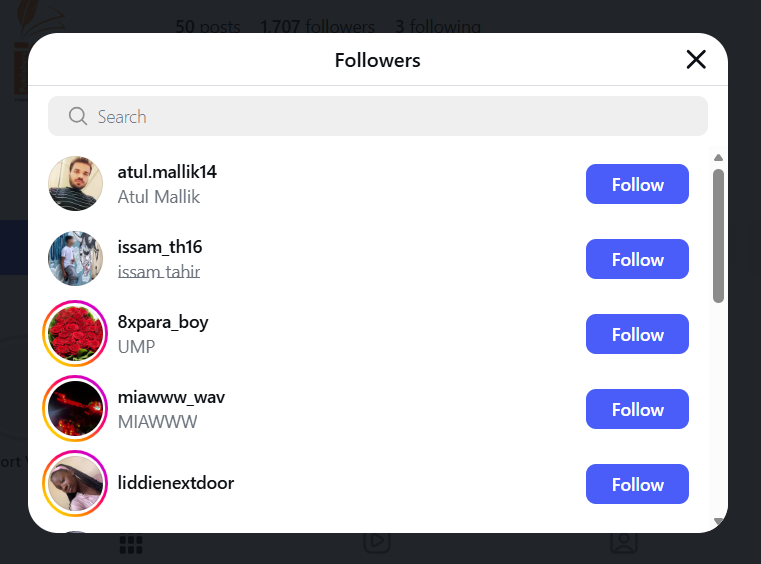The image size is (761, 564).
Task: Follow issam_th16
Action: coord(637,259)
